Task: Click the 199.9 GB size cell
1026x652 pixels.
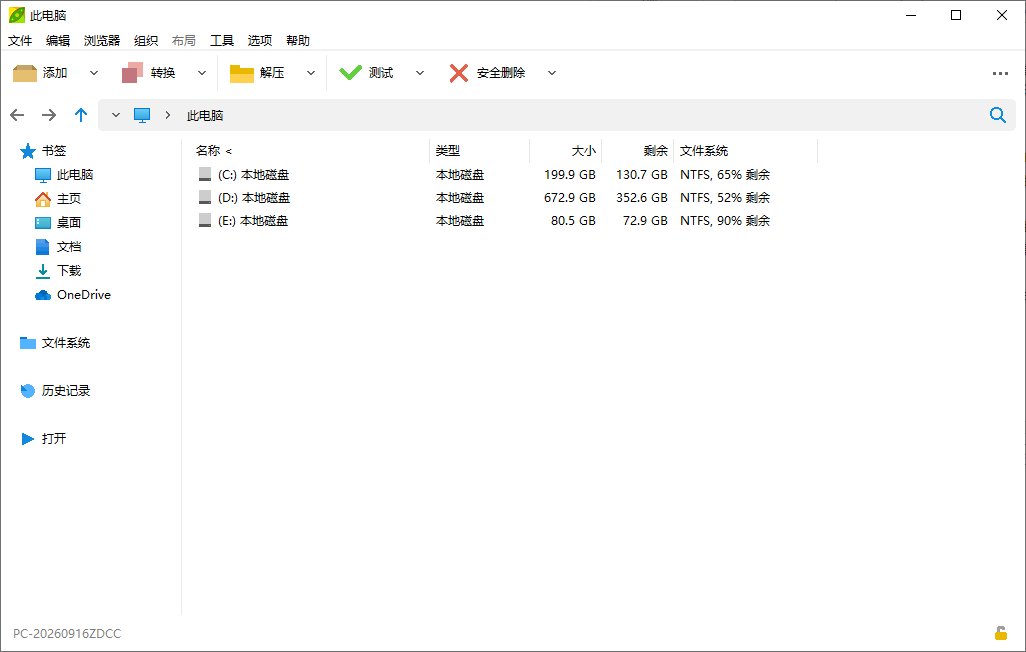Action: [x=570, y=175]
